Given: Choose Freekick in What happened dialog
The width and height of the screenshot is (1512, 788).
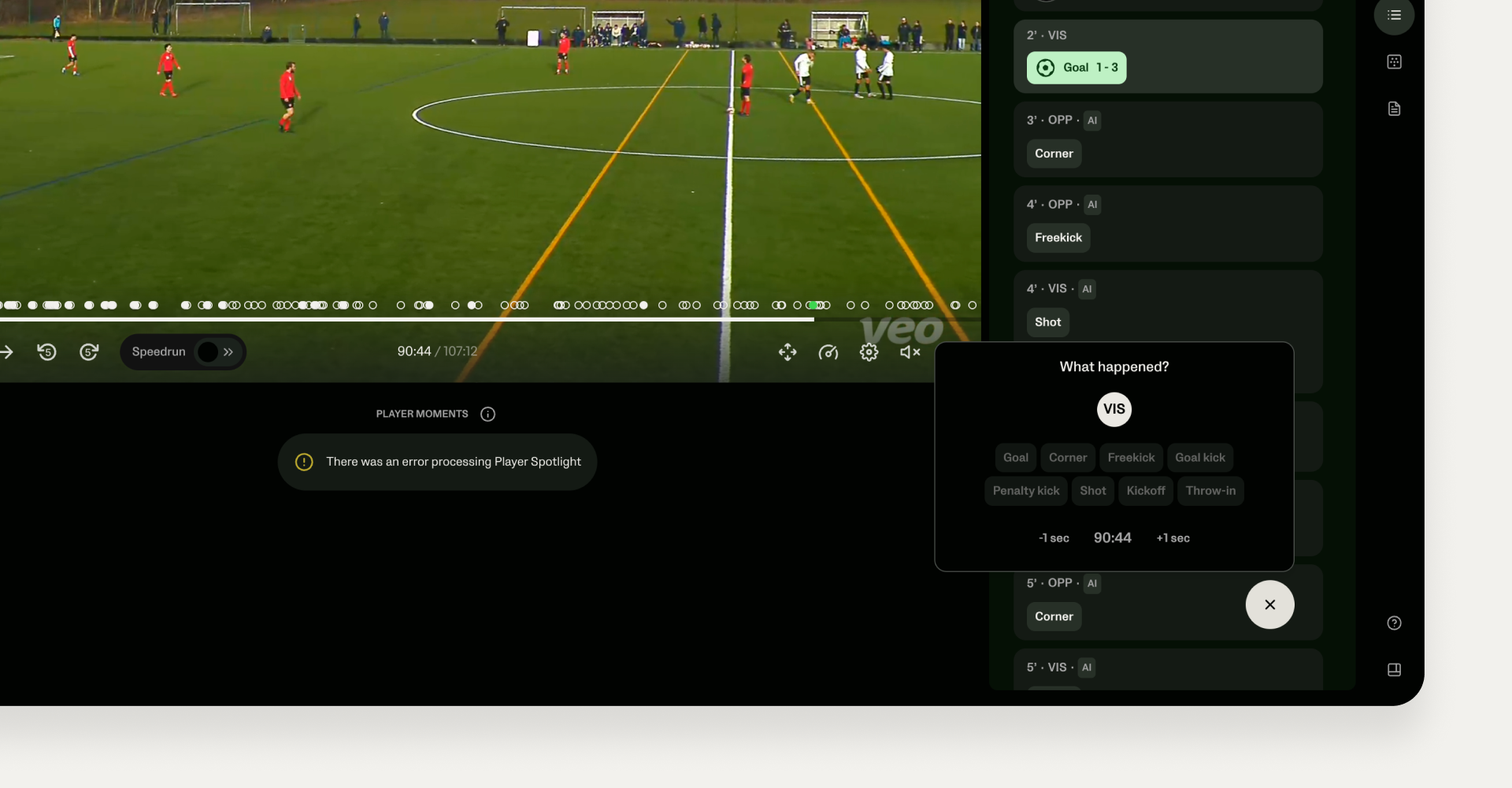Looking at the screenshot, I should coord(1131,458).
